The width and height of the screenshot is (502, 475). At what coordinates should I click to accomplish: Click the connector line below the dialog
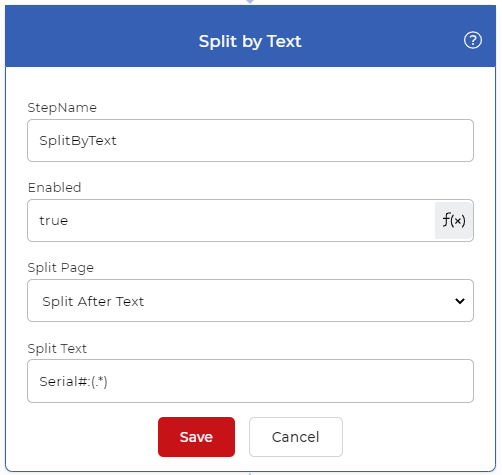(250, 474)
